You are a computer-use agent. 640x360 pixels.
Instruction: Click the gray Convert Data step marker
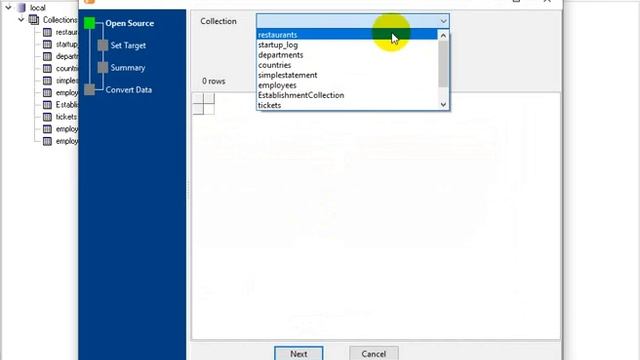click(x=89, y=90)
